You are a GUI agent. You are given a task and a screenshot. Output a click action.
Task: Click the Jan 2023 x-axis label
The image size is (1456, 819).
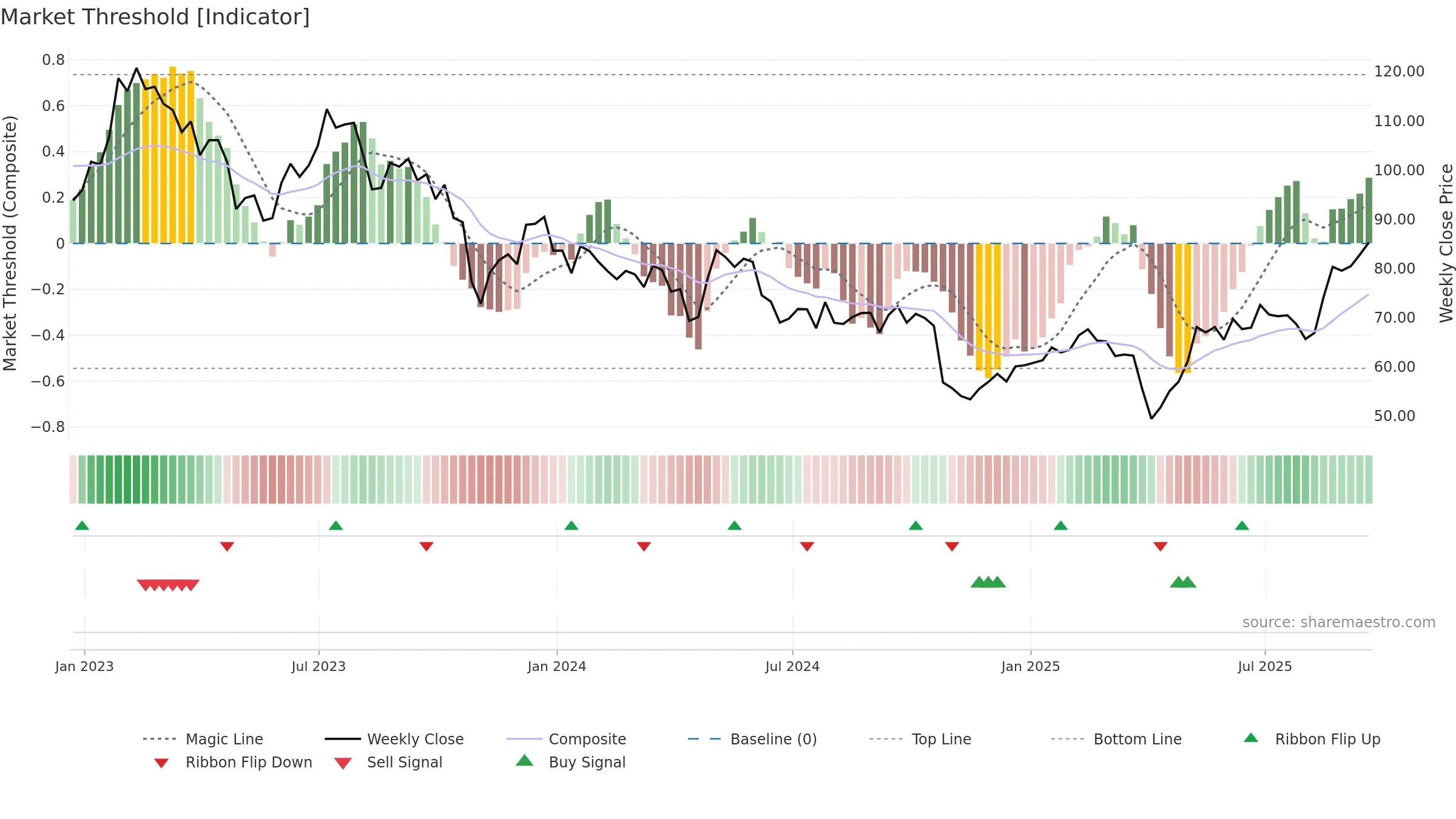coord(84,666)
